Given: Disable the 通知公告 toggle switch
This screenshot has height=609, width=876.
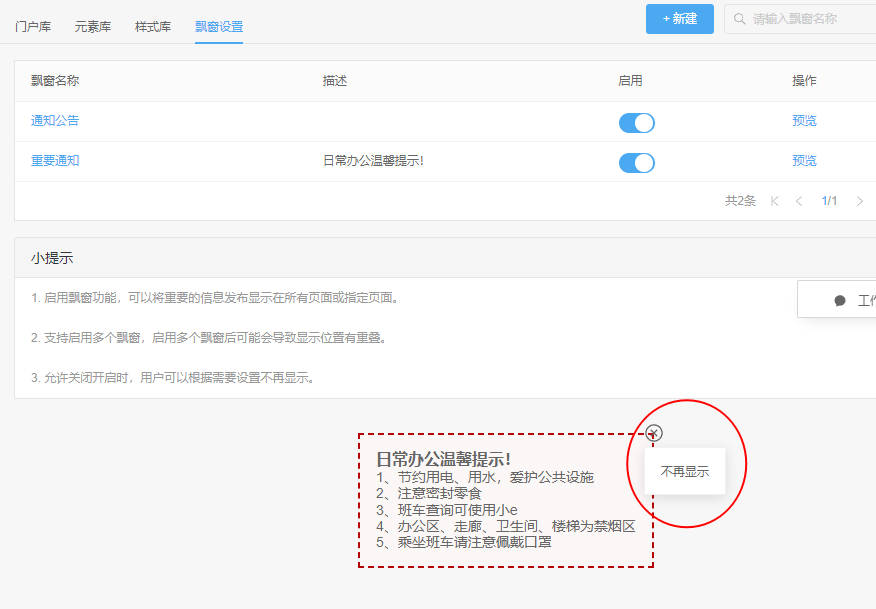Looking at the screenshot, I should (636, 122).
